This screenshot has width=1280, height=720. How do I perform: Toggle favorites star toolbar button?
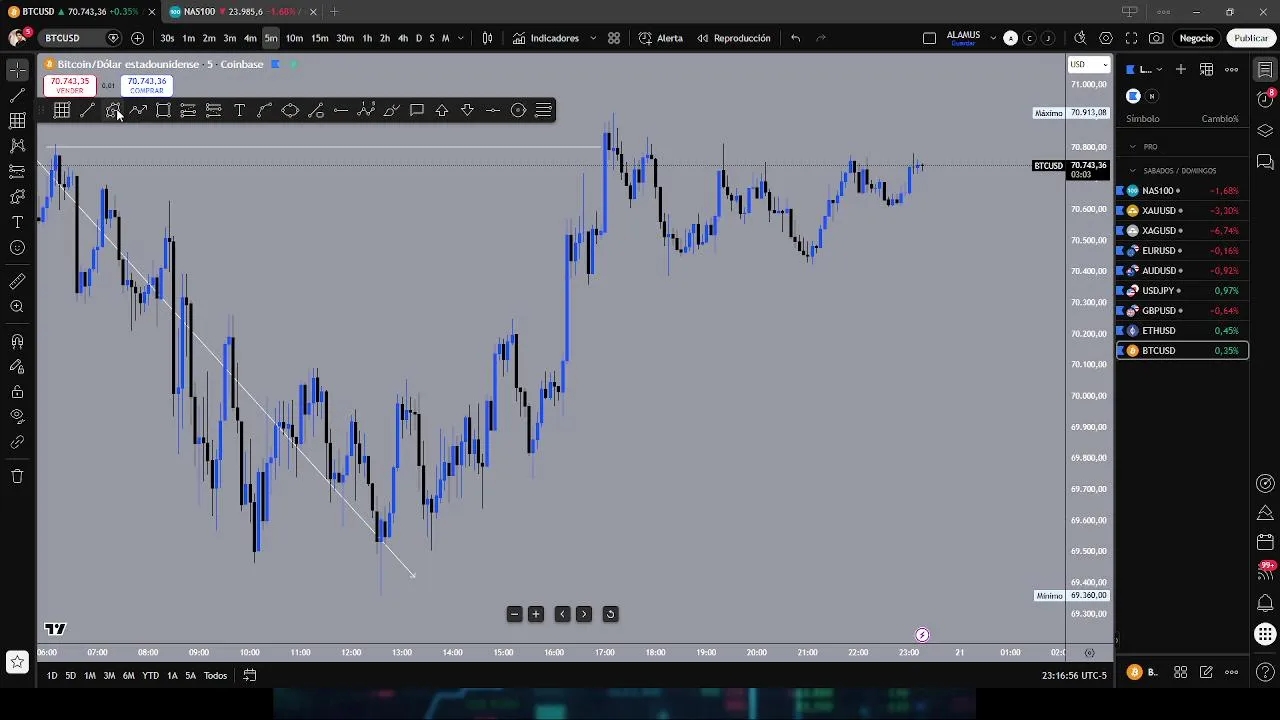point(17,661)
